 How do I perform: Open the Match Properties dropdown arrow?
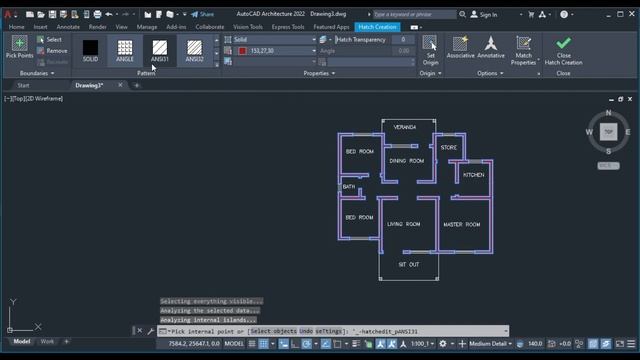point(539,60)
